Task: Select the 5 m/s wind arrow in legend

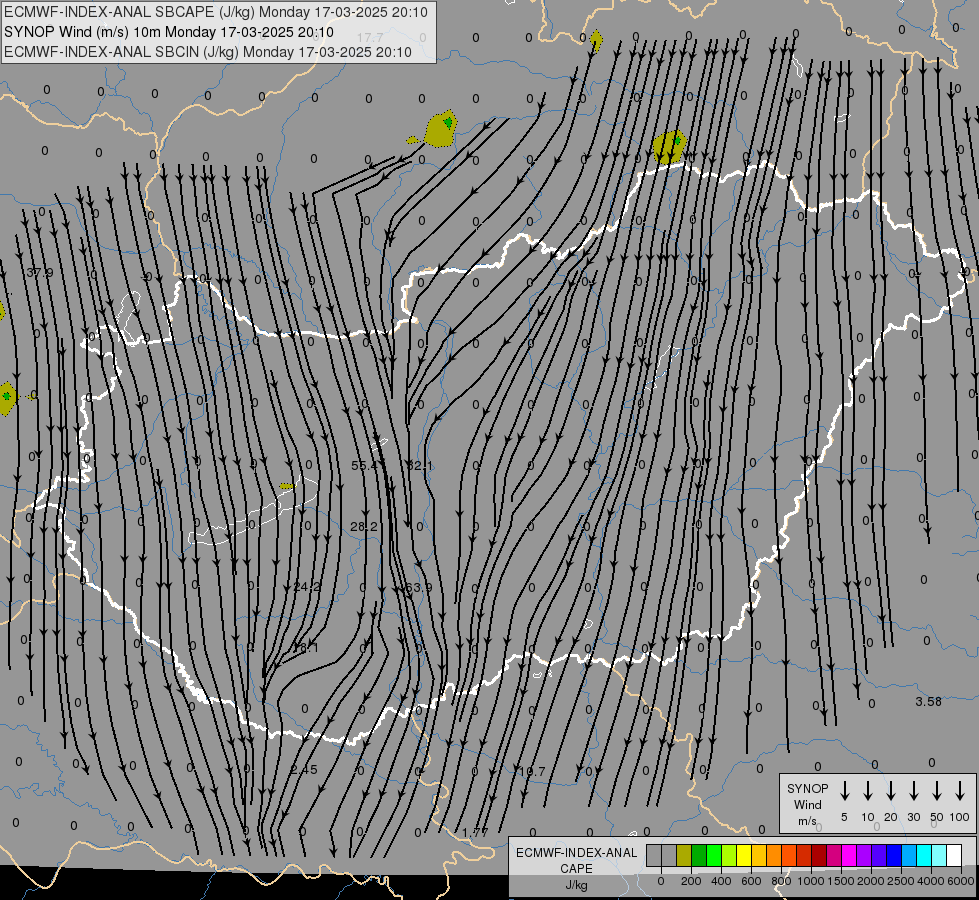Action: [x=844, y=791]
